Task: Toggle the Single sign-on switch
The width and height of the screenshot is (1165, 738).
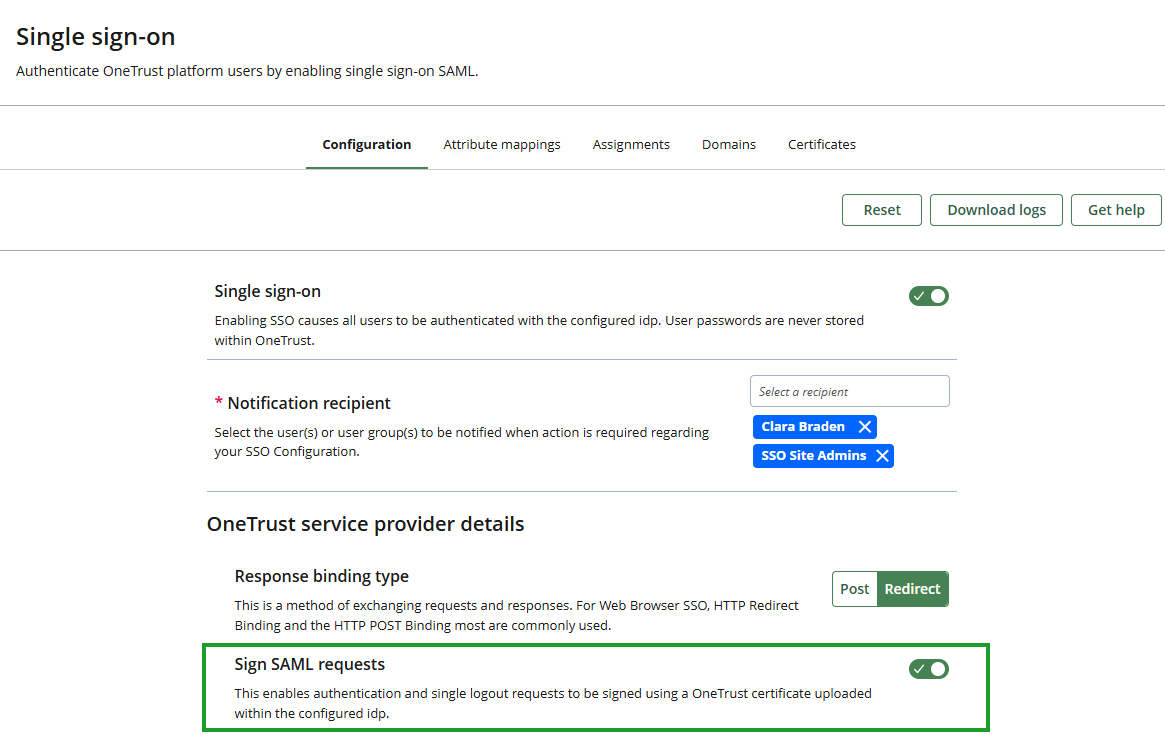Action: [x=928, y=296]
